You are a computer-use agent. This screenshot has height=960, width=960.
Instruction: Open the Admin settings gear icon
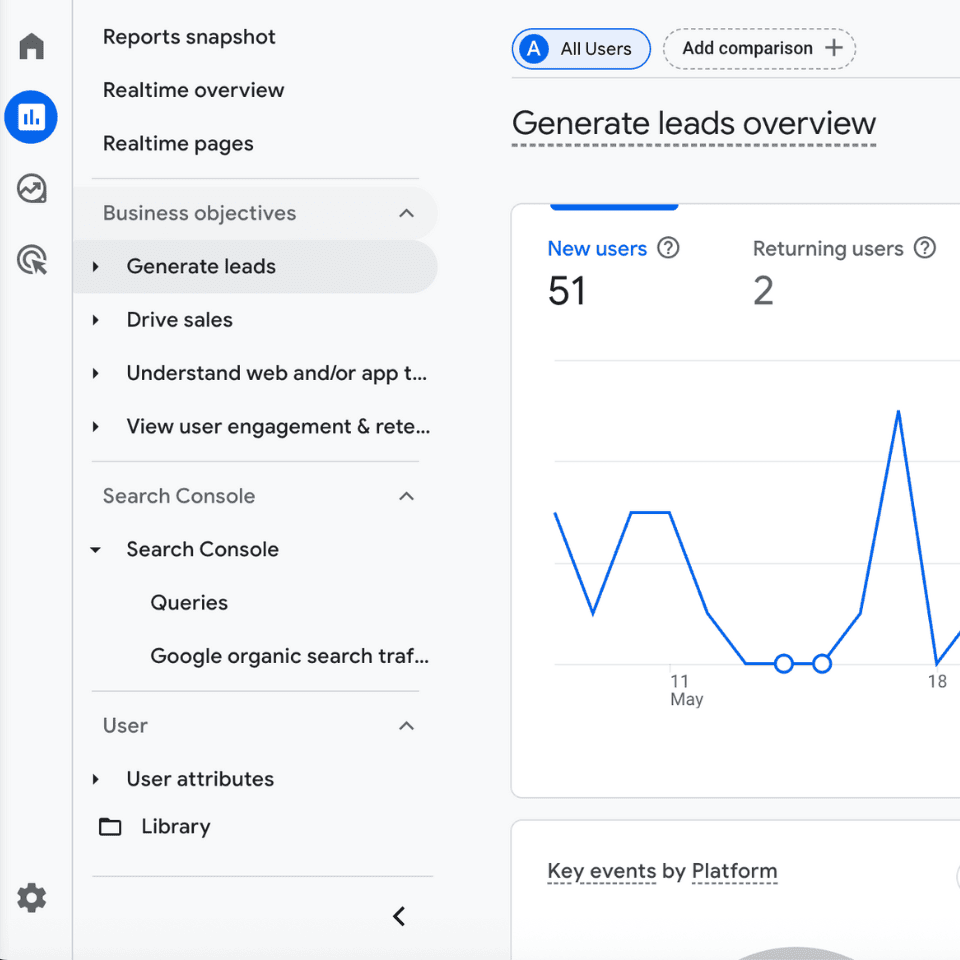(32, 898)
